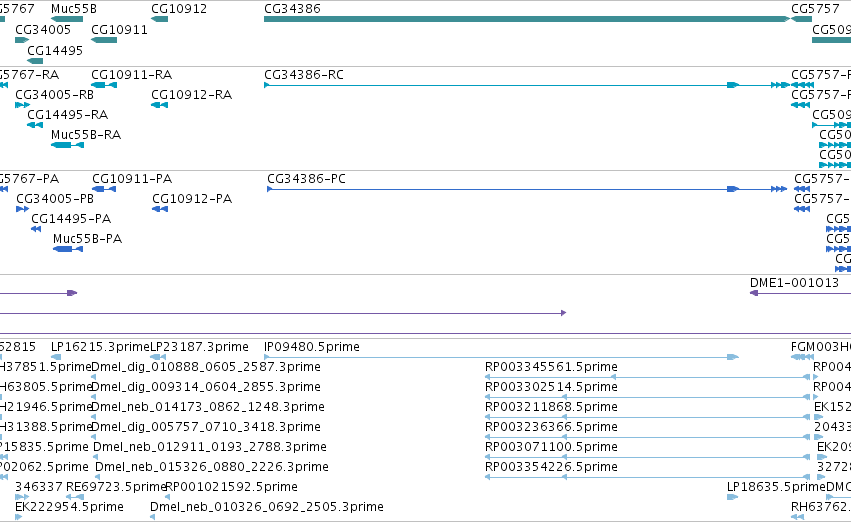The image size is (851, 522).
Task: Select the LP18635.5prime EST label
Action: (x=776, y=487)
